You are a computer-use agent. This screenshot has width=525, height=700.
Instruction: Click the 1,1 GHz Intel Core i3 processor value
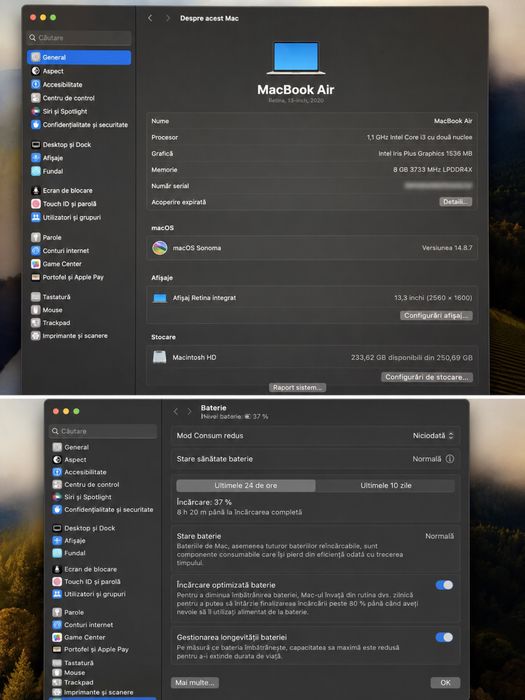[x=419, y=137]
